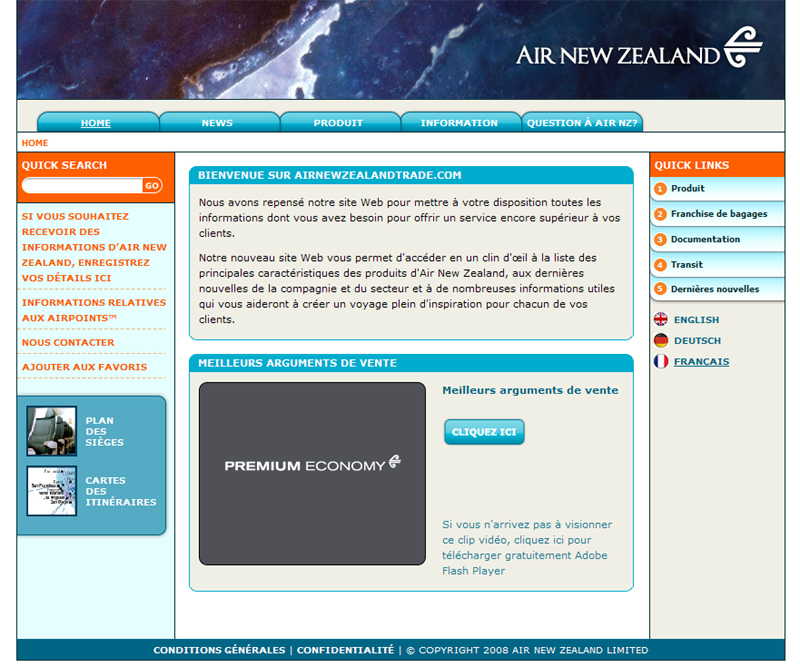Open Informations relatives aux Airpoints link
This screenshot has height=667, width=800.
(94, 310)
